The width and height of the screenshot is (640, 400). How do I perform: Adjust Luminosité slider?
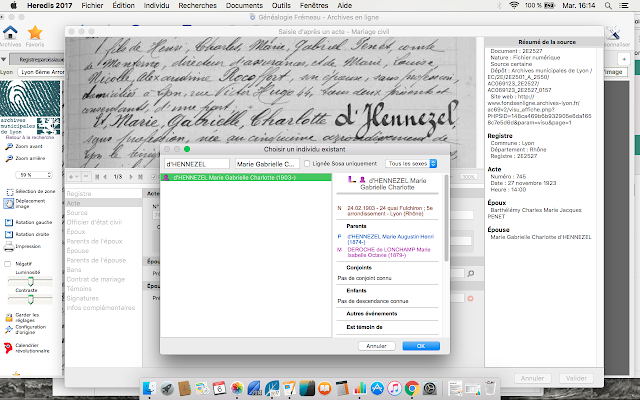(x=30, y=282)
